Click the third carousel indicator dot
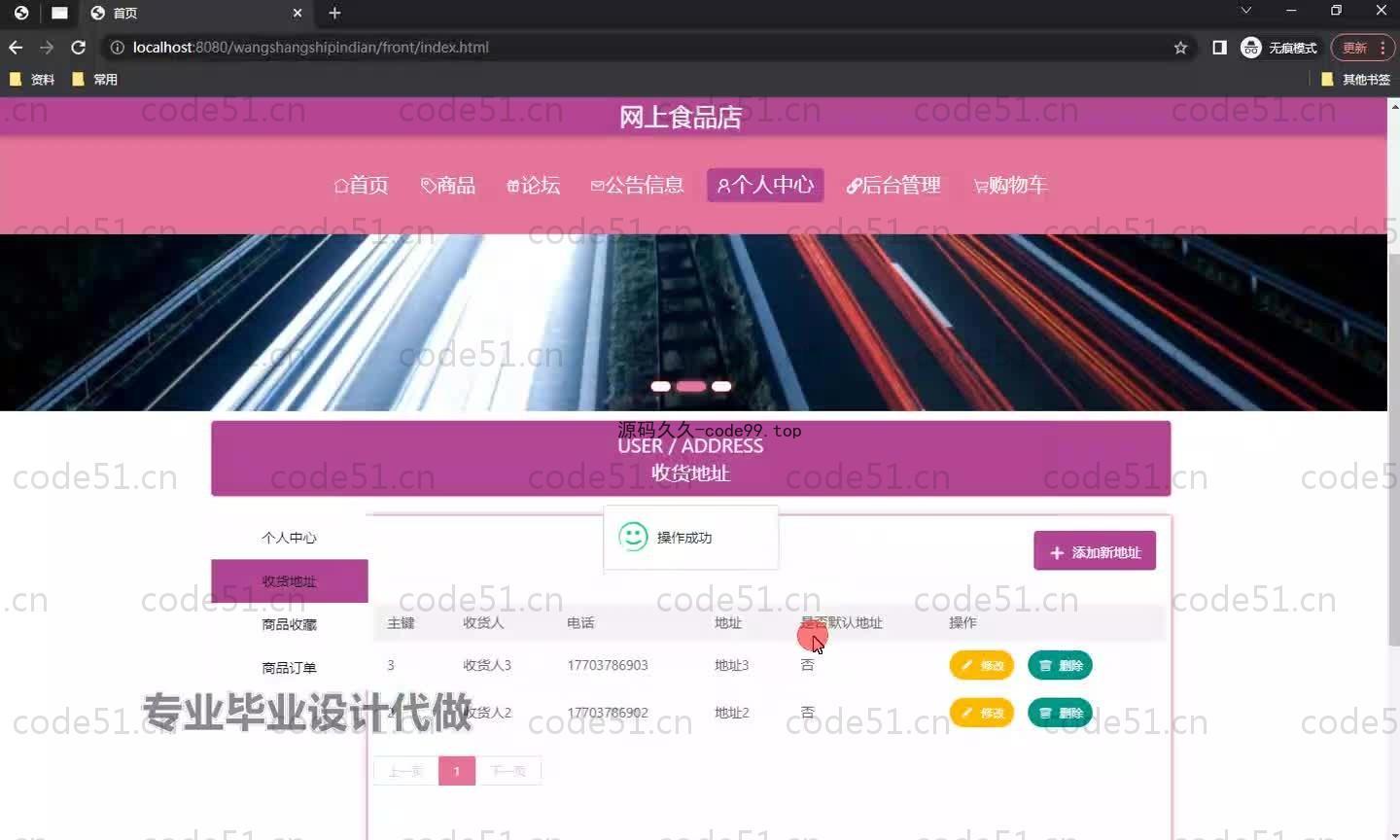Screen dimensions: 1400x840 point(721,386)
